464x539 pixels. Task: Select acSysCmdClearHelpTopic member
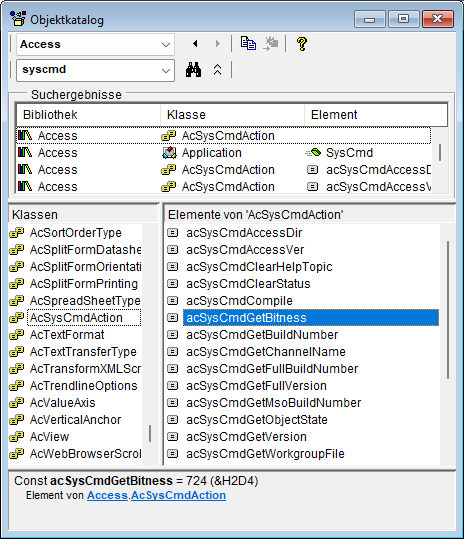click(259, 267)
